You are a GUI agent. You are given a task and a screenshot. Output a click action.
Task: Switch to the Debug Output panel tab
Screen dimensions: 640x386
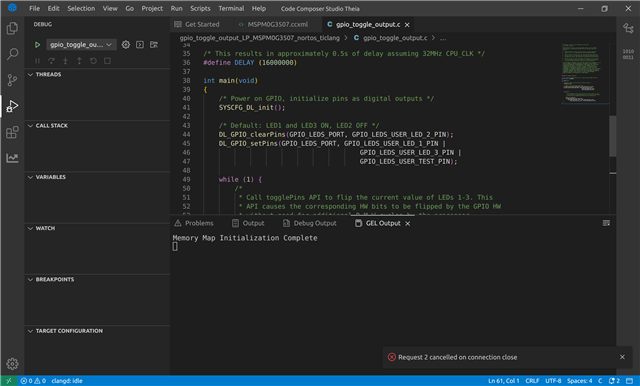310,223
